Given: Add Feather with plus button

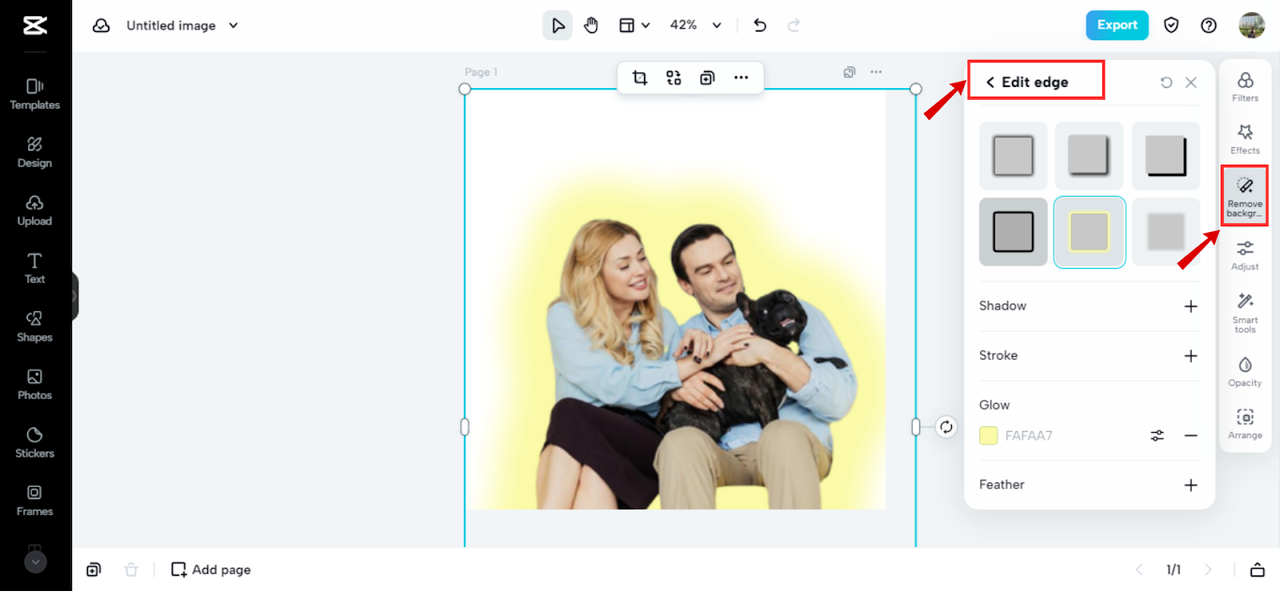Looking at the screenshot, I should coord(1191,485).
